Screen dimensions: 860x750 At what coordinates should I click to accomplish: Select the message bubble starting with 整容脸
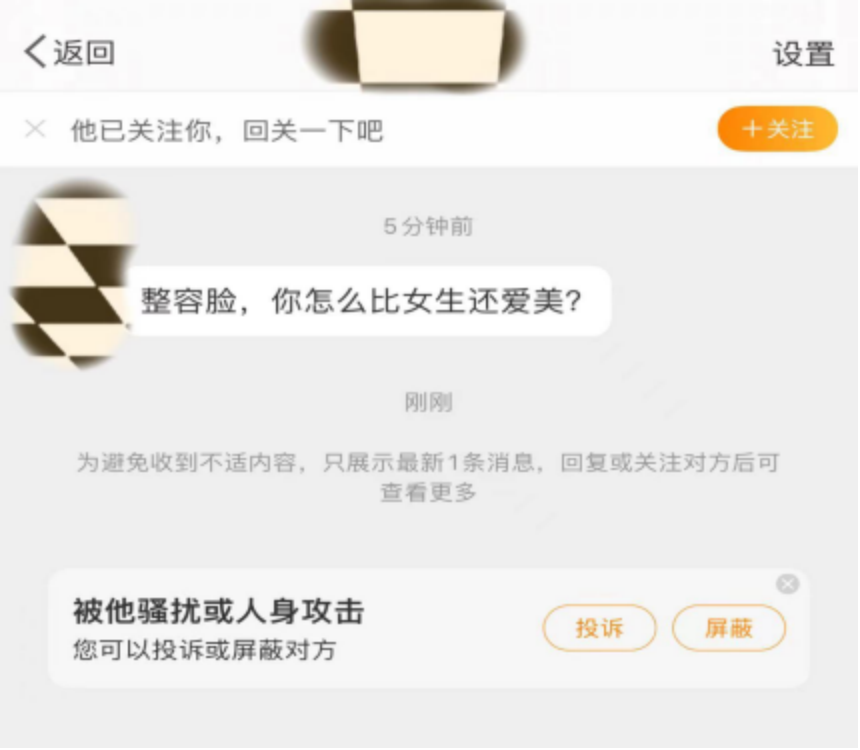tap(369, 302)
